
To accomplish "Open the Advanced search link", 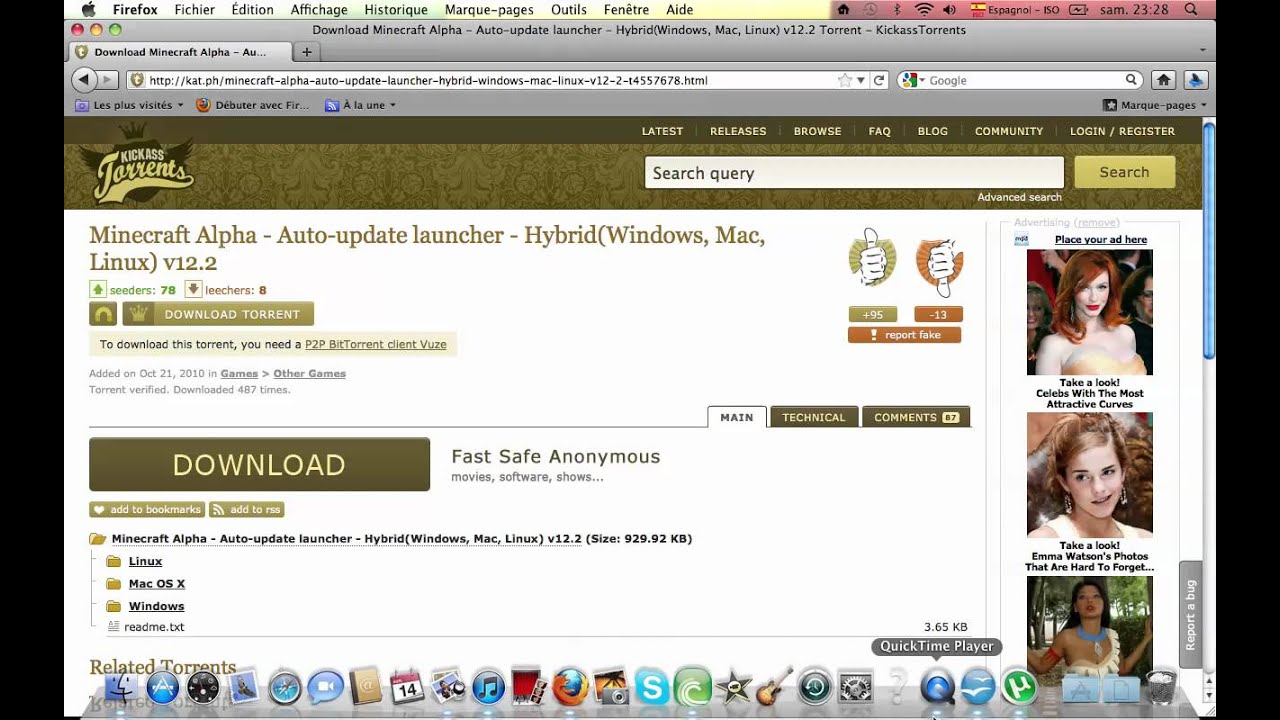I will 1019,197.
